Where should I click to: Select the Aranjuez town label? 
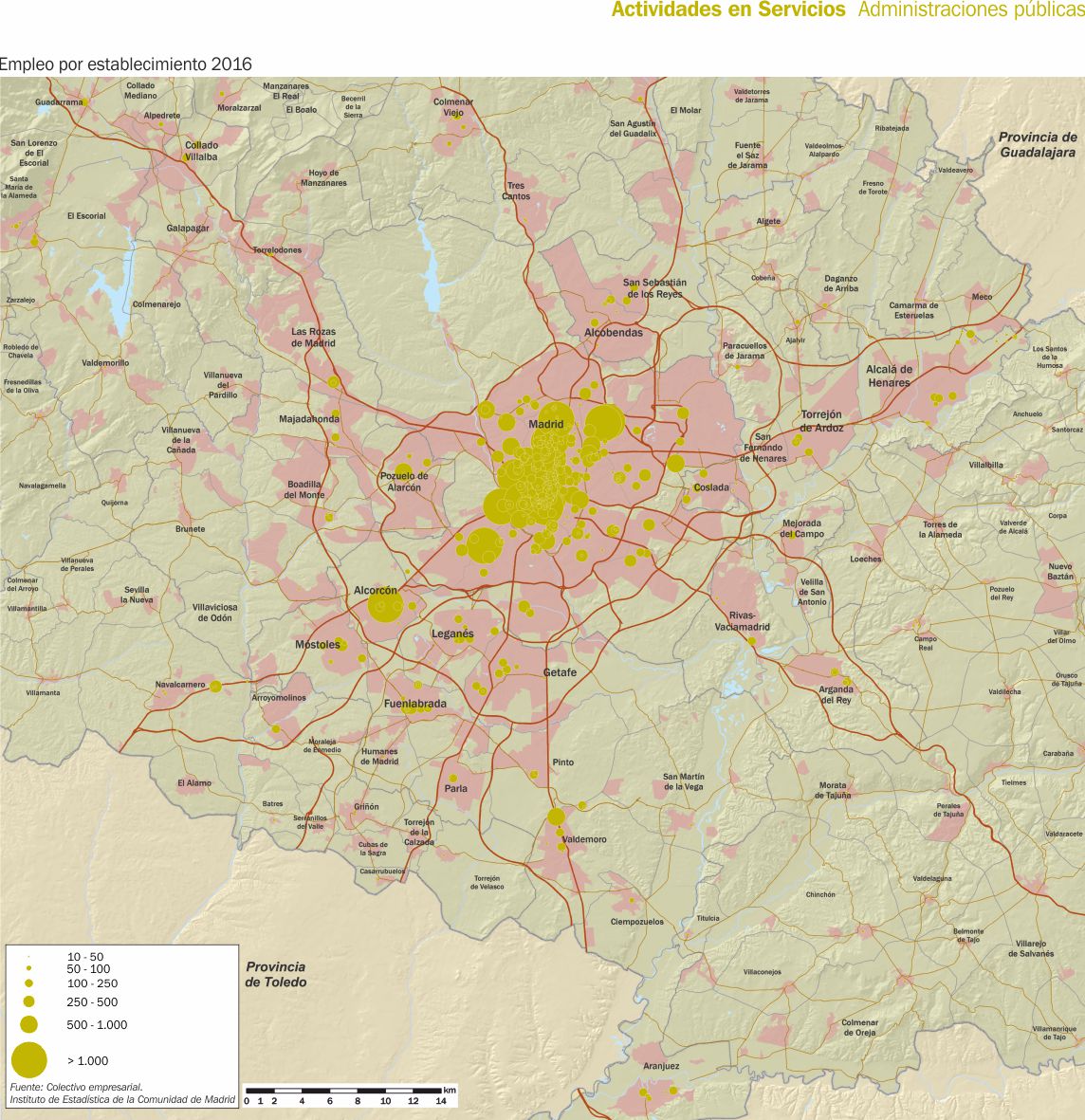(661, 1066)
